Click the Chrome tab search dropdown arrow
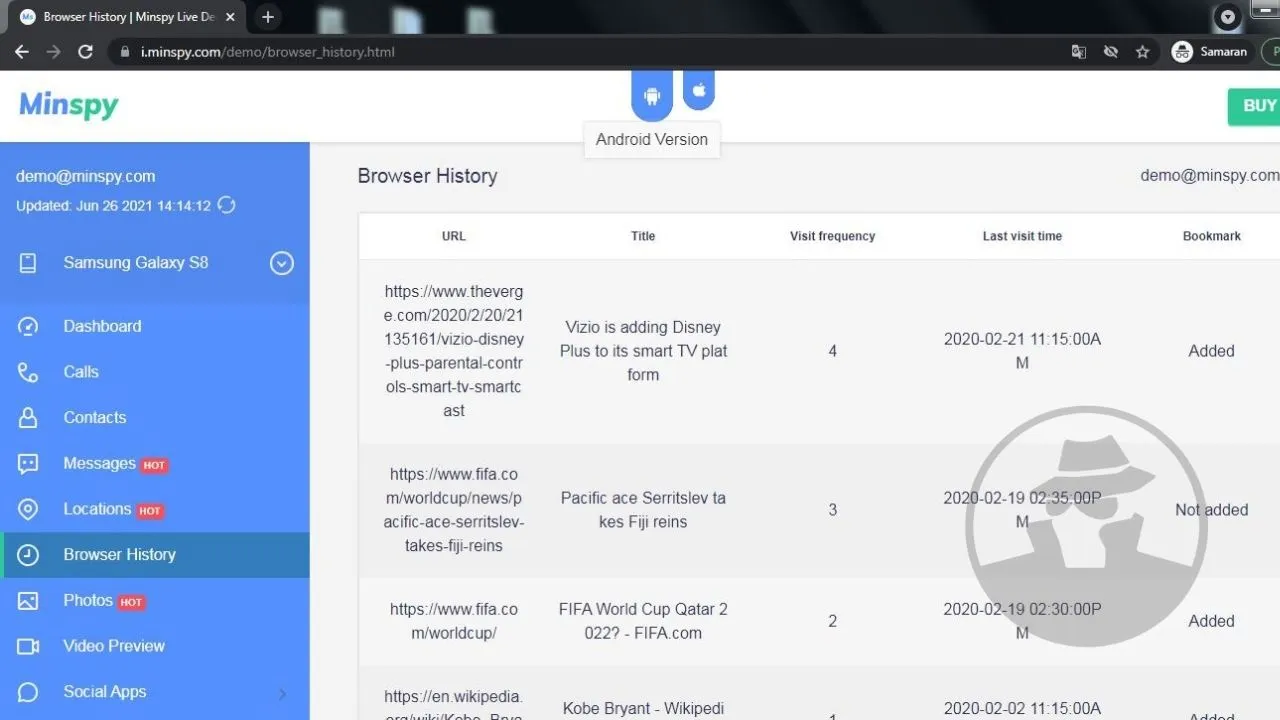Screen dimensions: 1280x720 click(1228, 17)
